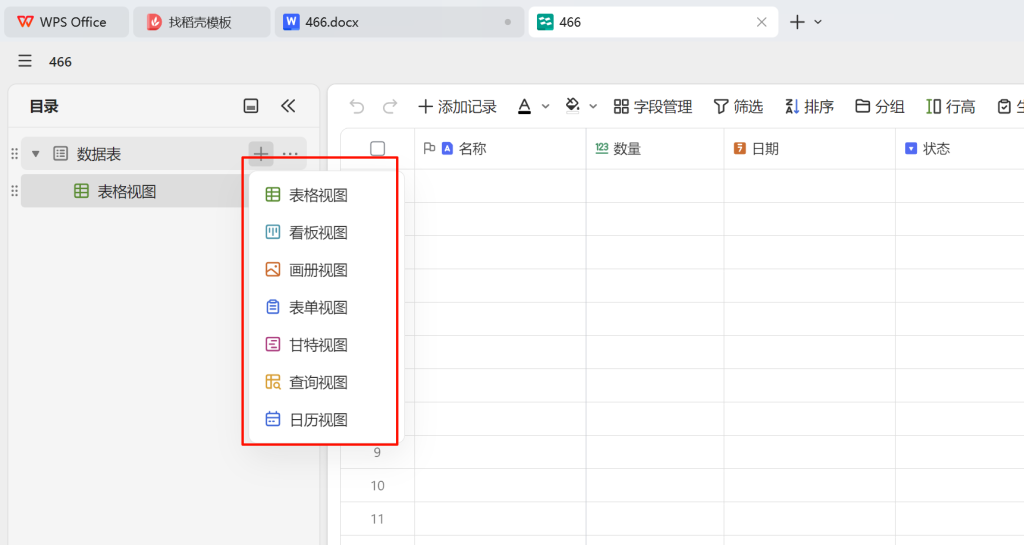
Task: Click the 466 document title text
Action: 60,62
